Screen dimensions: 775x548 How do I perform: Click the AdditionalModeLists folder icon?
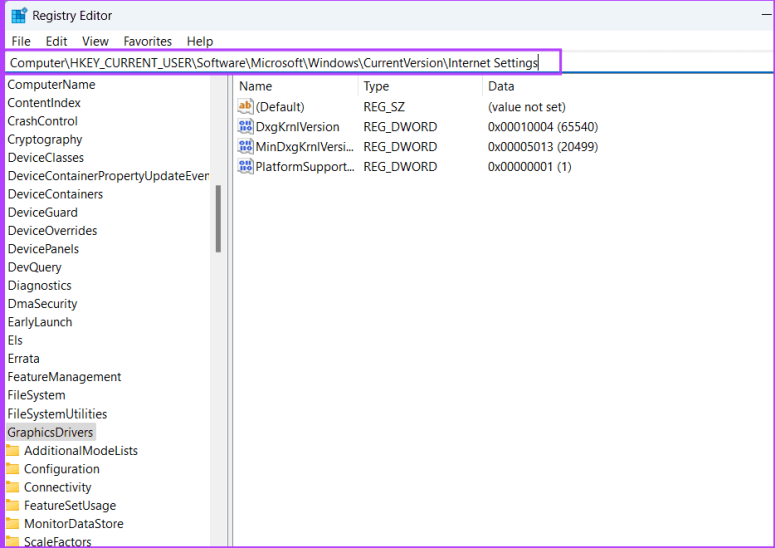click(13, 450)
